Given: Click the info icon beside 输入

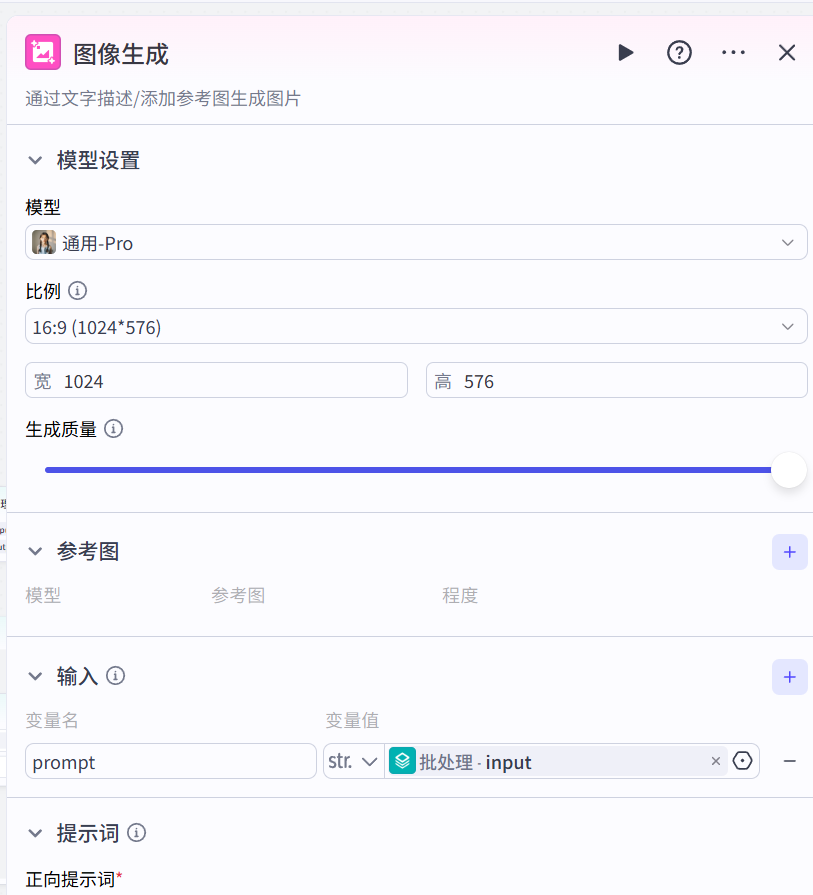Looking at the screenshot, I should 116,676.
